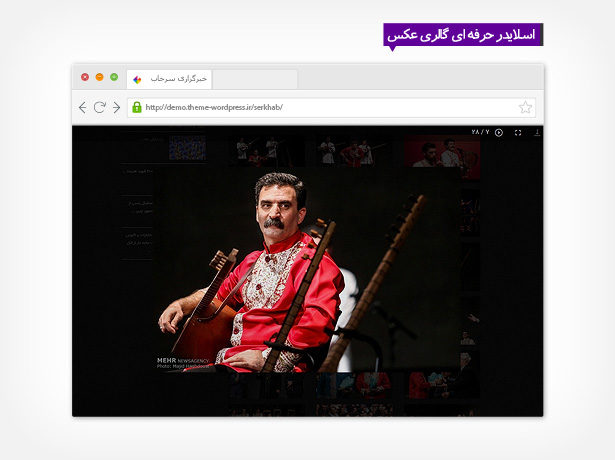Click the ۲۸ / ۷ image counter
Screen dimensions: 615x460
(x=480, y=132)
